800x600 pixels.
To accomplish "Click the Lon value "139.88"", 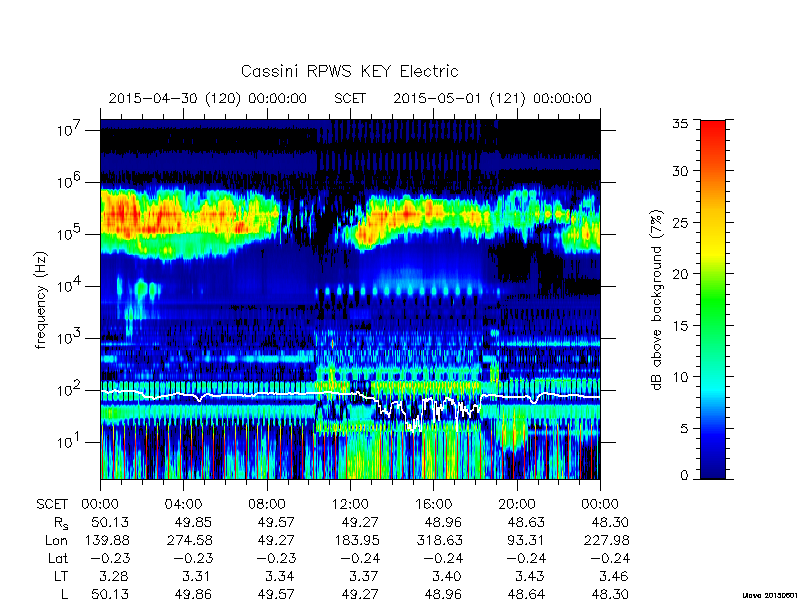I will (106, 540).
